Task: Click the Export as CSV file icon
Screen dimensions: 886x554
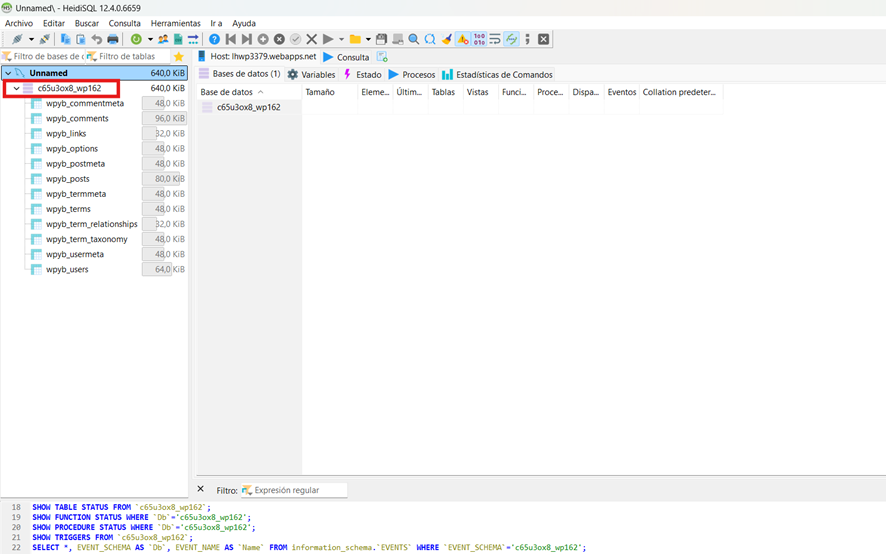Action: click(178, 39)
